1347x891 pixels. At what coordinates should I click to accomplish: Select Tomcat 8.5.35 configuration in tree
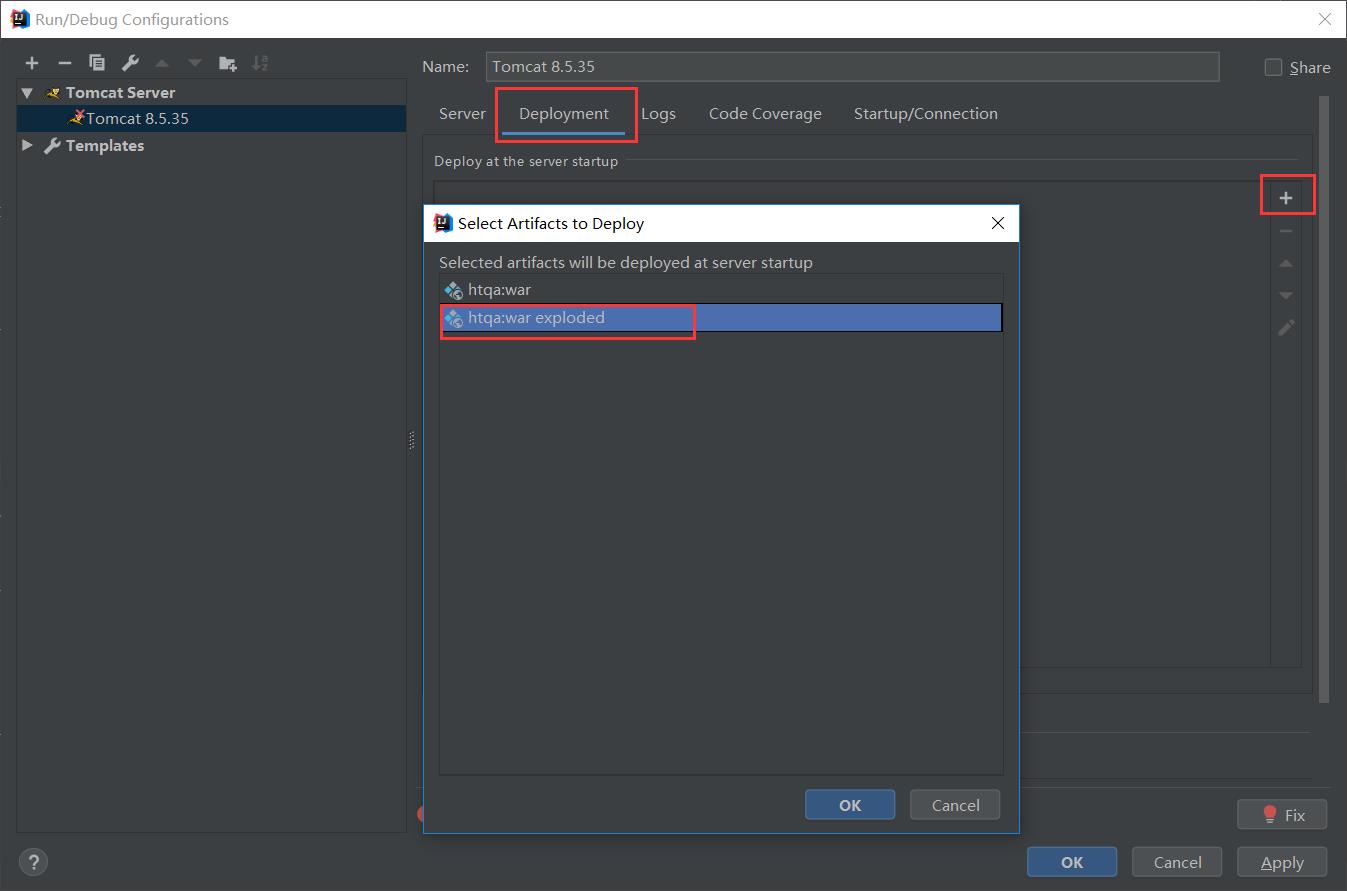coord(211,118)
